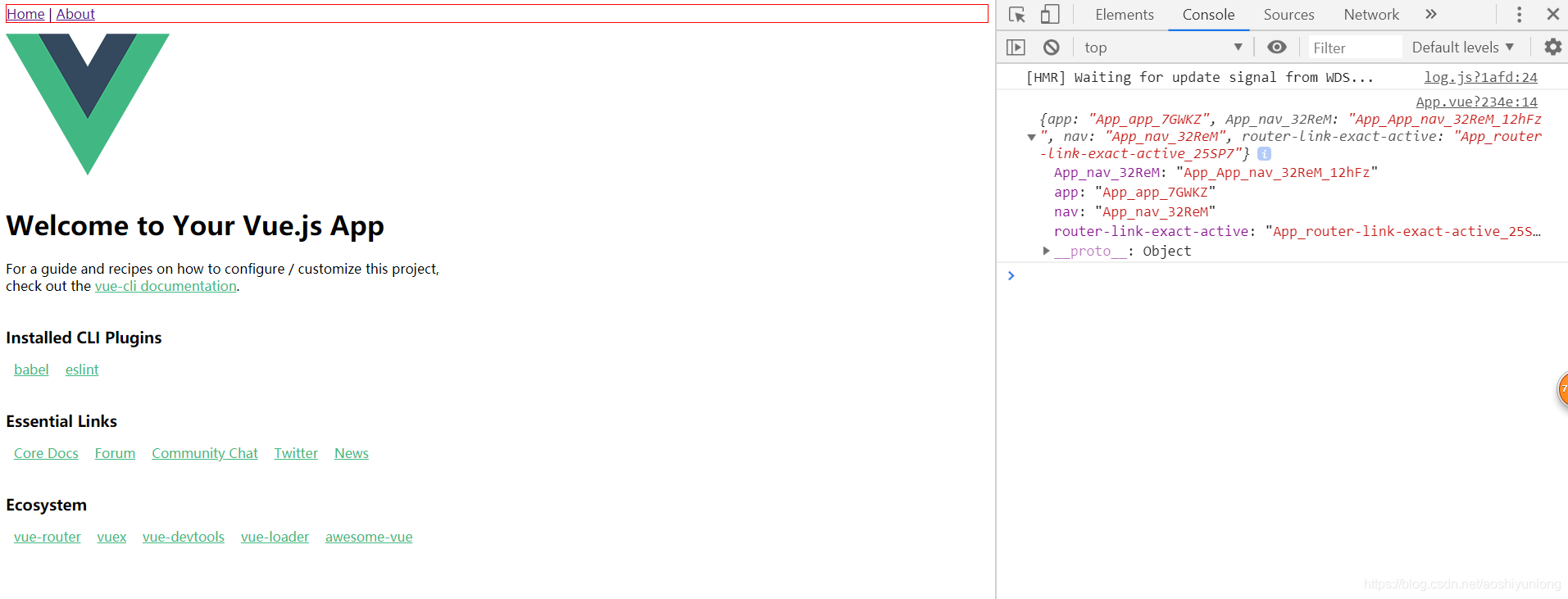
Task: Open the vuex link
Action: [111, 537]
